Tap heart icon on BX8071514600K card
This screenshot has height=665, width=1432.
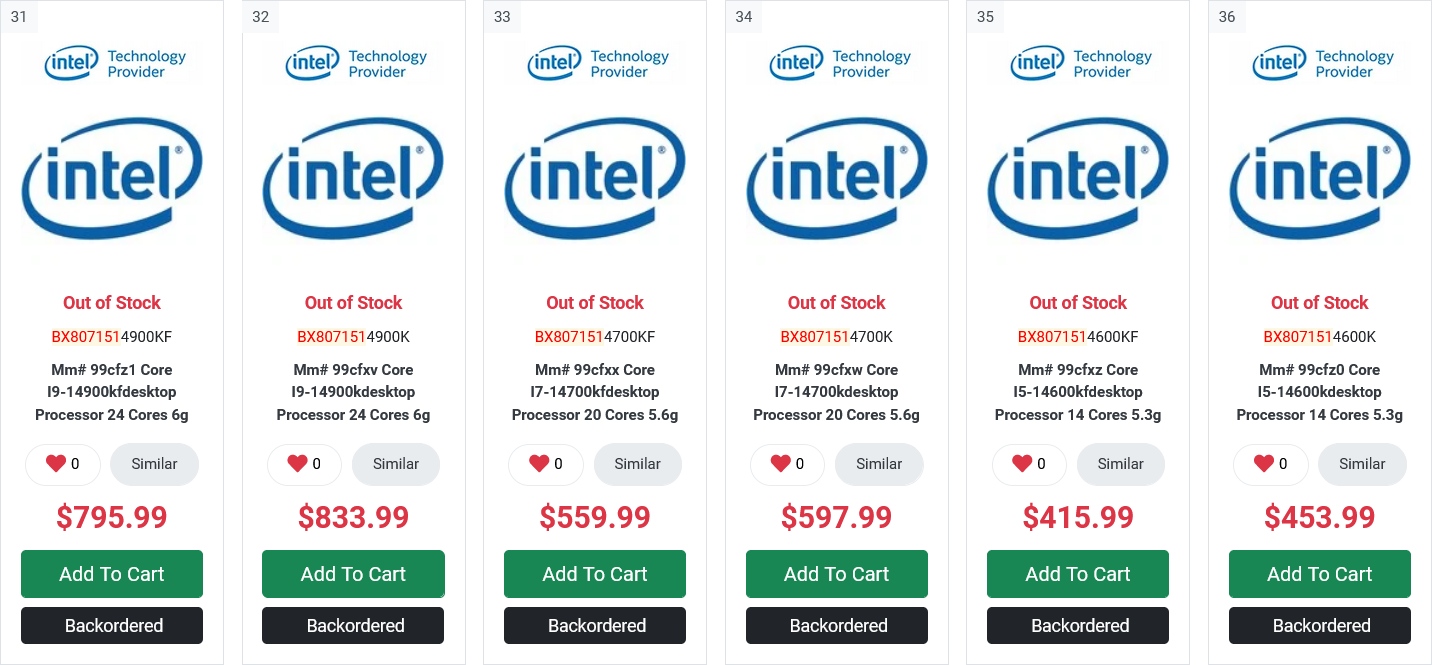1264,464
